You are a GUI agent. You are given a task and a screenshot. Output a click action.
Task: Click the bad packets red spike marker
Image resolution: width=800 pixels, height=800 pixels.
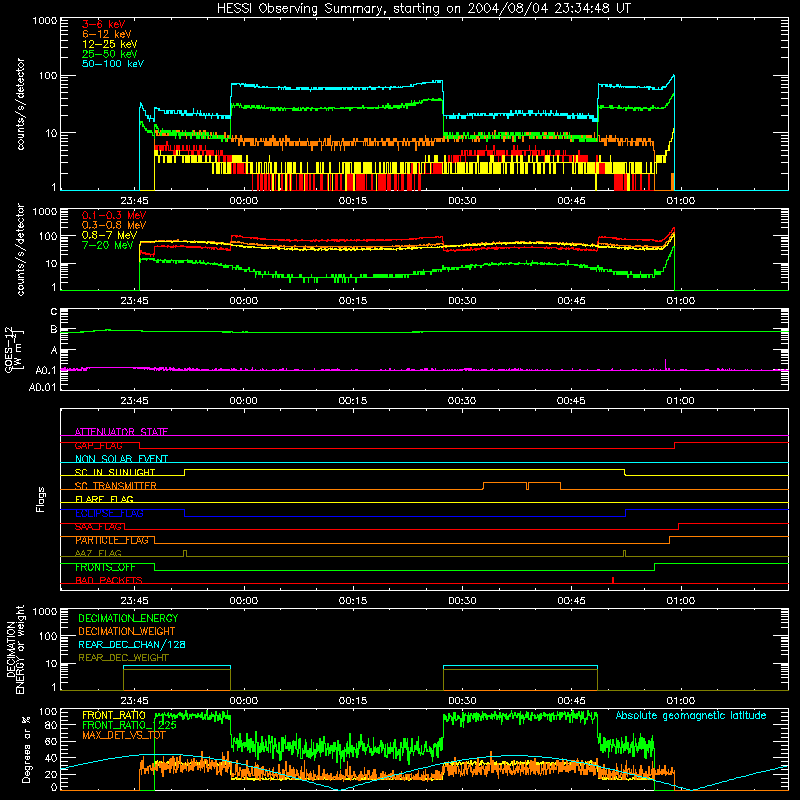click(613, 580)
